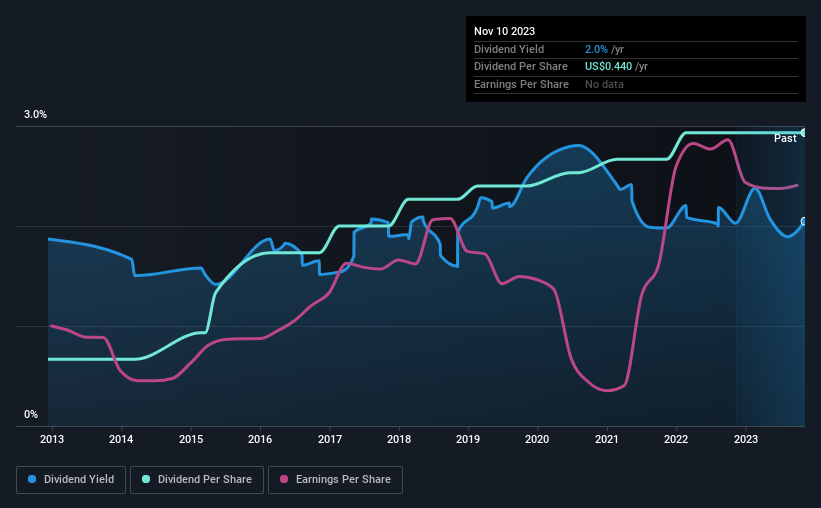Click the Dividend Per Share tooltip row label

click(x=521, y=67)
